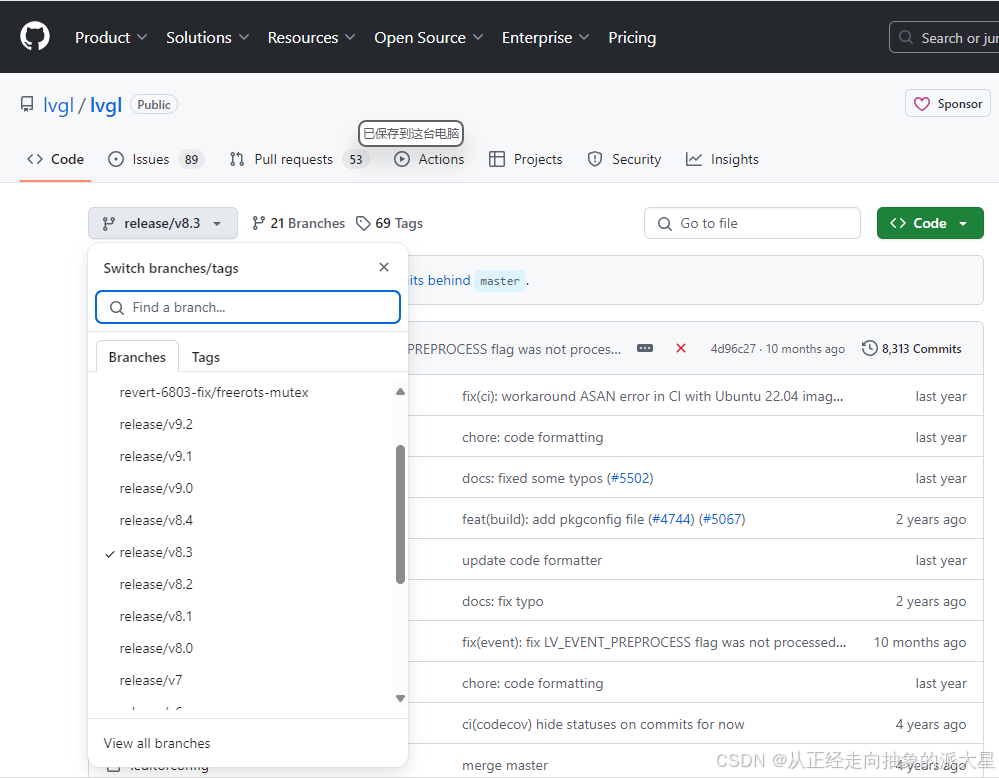
Task: Expand the Solutions menu
Action: 207,38
